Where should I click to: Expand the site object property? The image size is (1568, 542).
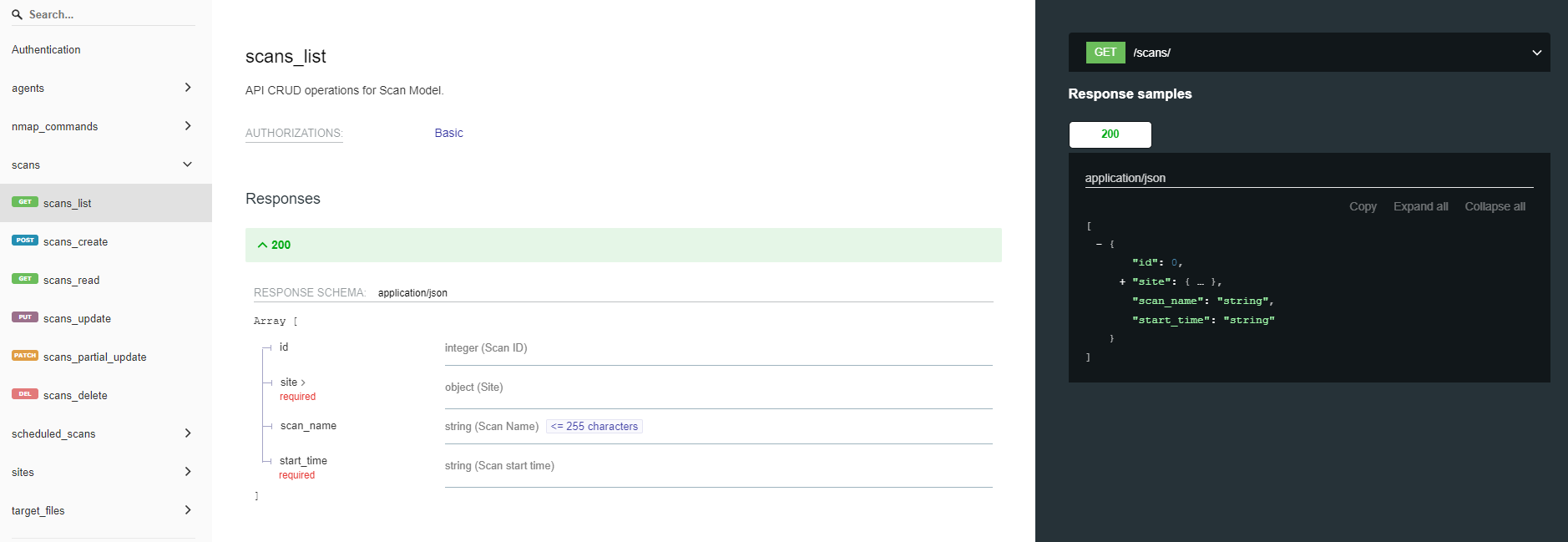pos(293,382)
